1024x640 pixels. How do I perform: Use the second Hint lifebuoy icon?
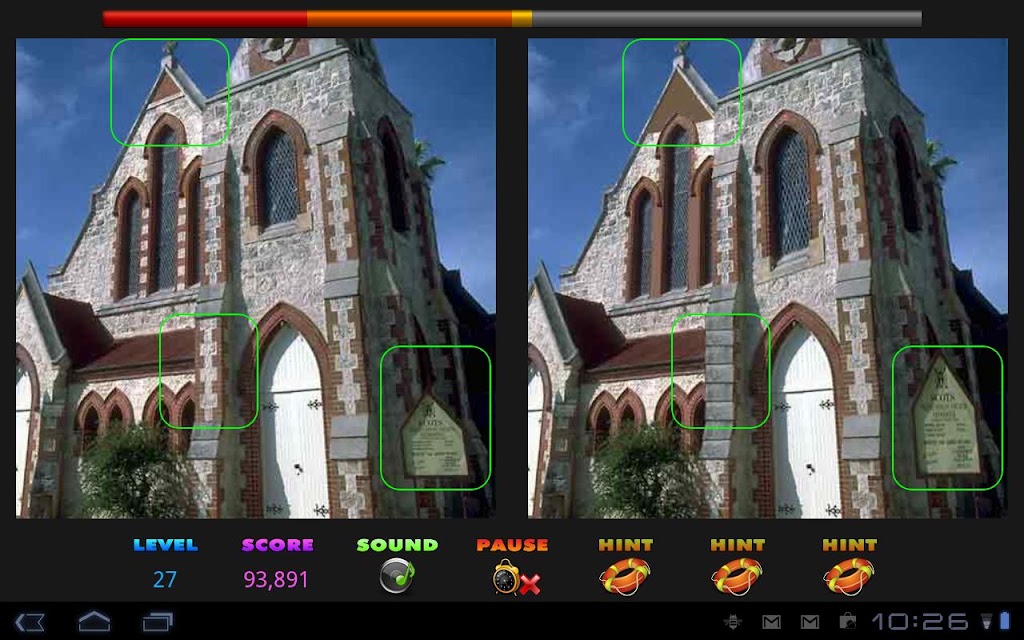click(737, 576)
